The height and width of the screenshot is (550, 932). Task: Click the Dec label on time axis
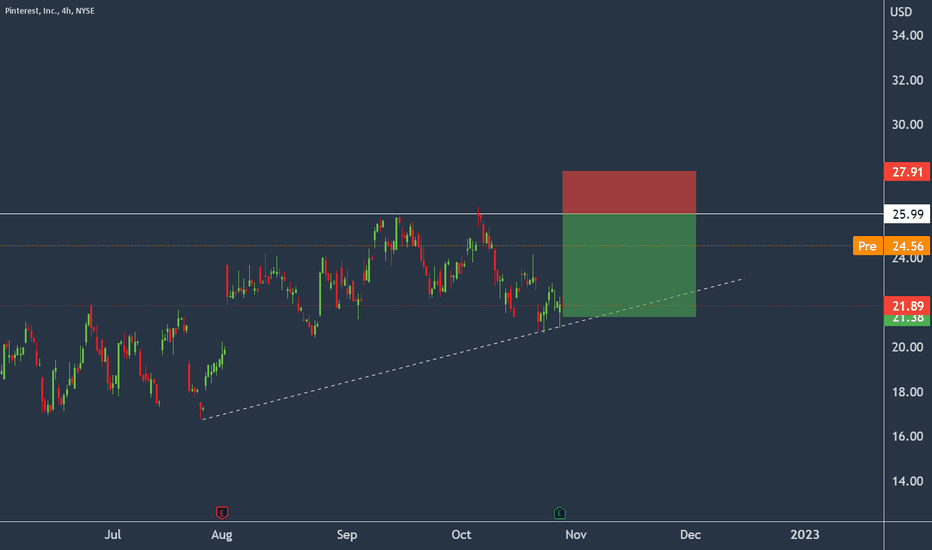click(690, 535)
